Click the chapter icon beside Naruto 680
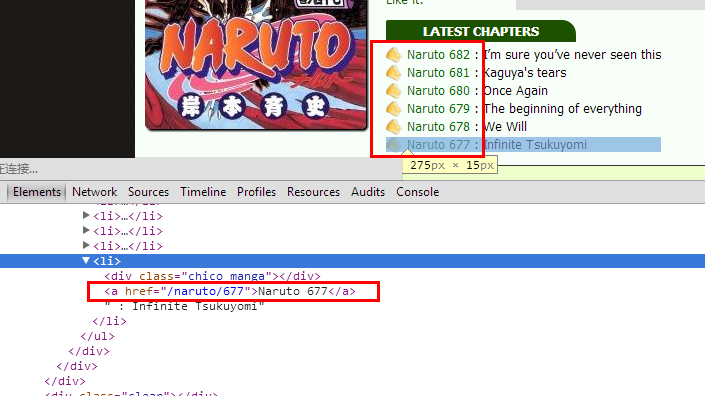 [393, 90]
